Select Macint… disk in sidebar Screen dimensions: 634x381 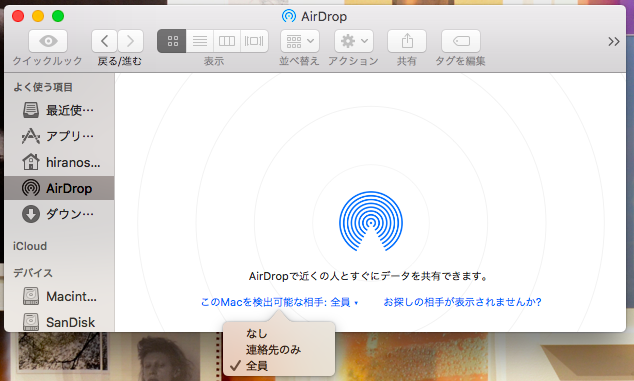[59, 296]
